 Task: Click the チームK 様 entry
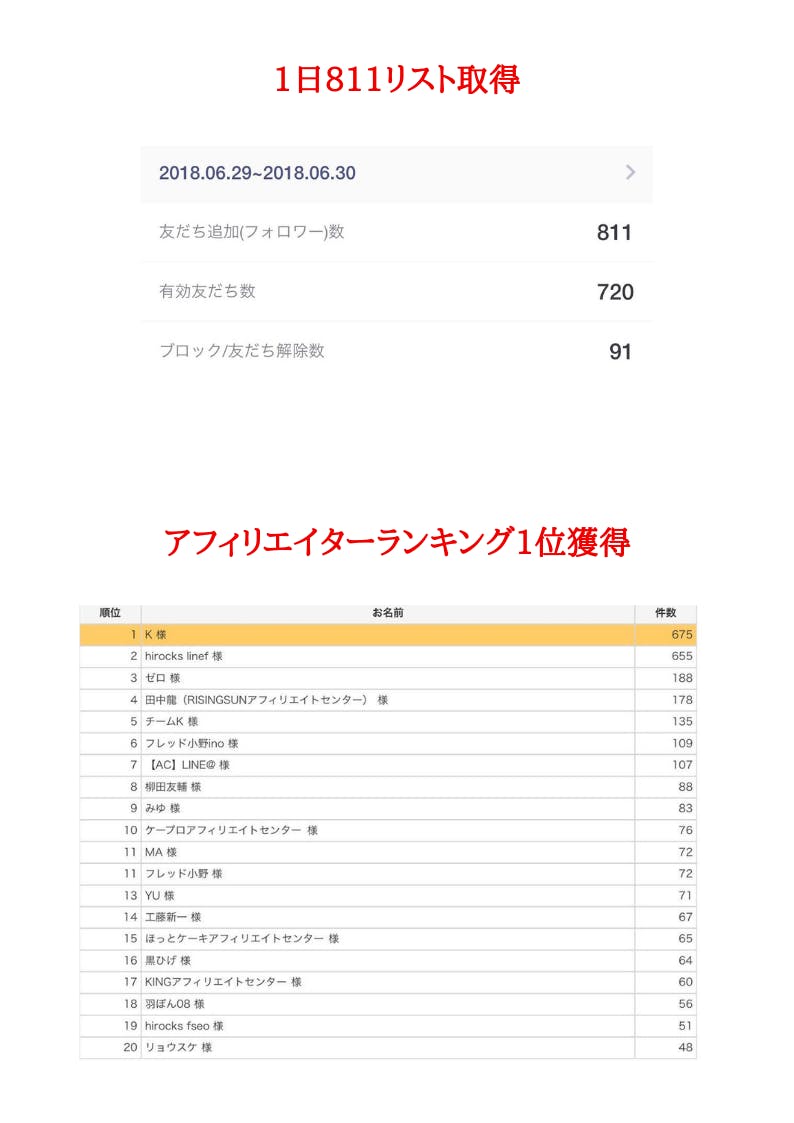172,721
